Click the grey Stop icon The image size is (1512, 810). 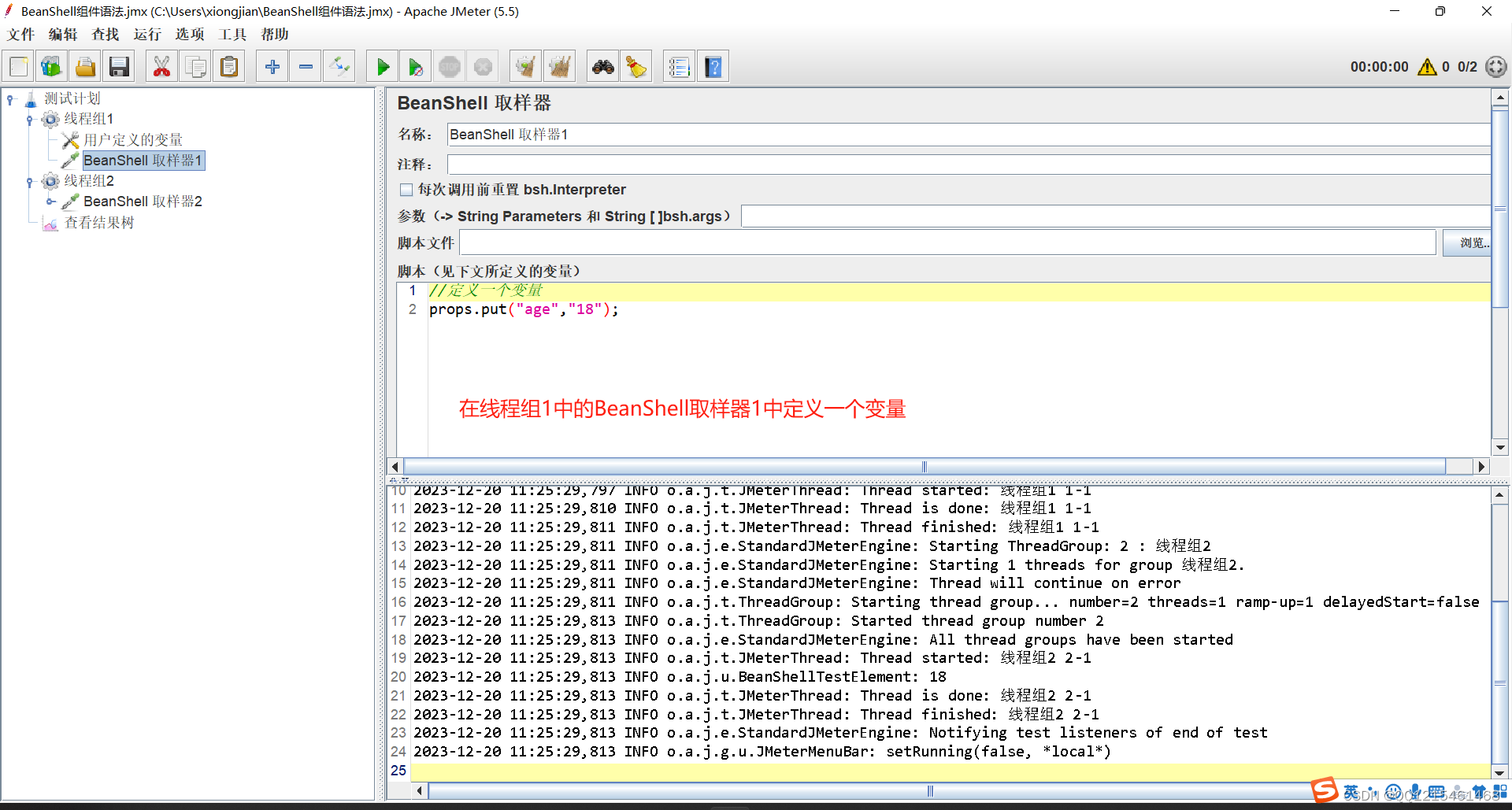tap(450, 67)
